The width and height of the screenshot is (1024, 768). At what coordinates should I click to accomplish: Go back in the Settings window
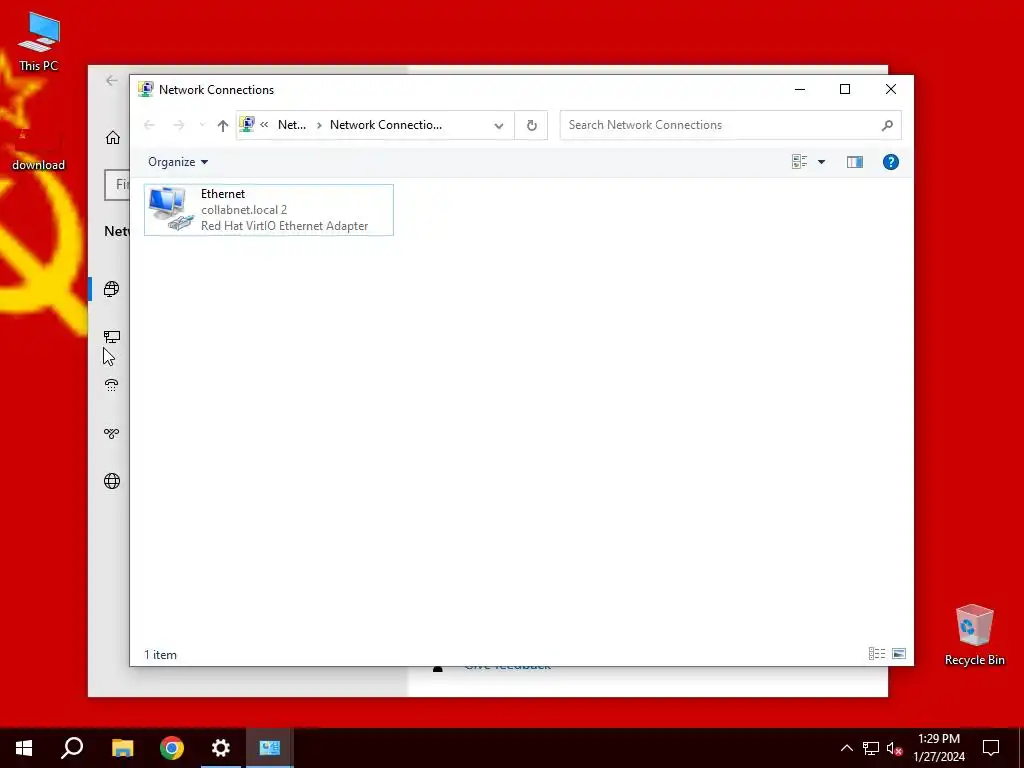[x=112, y=80]
